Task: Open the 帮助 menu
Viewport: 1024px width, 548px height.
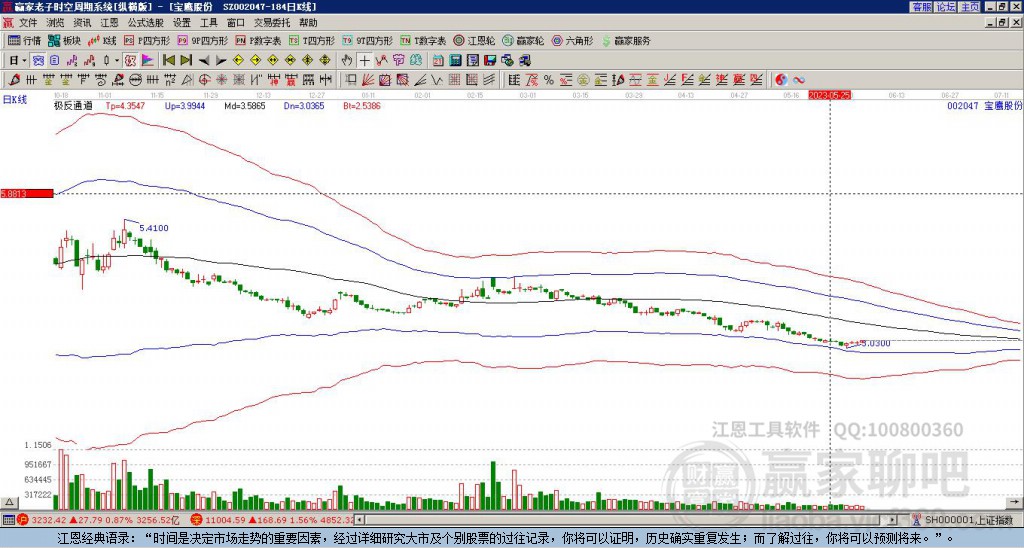Action: click(x=308, y=23)
